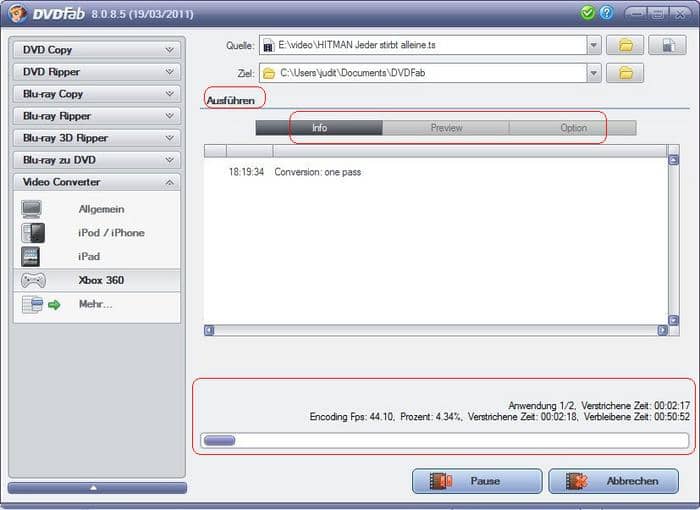Switch to the Preview tab
Screen dimensions: 700x510
tap(446, 128)
